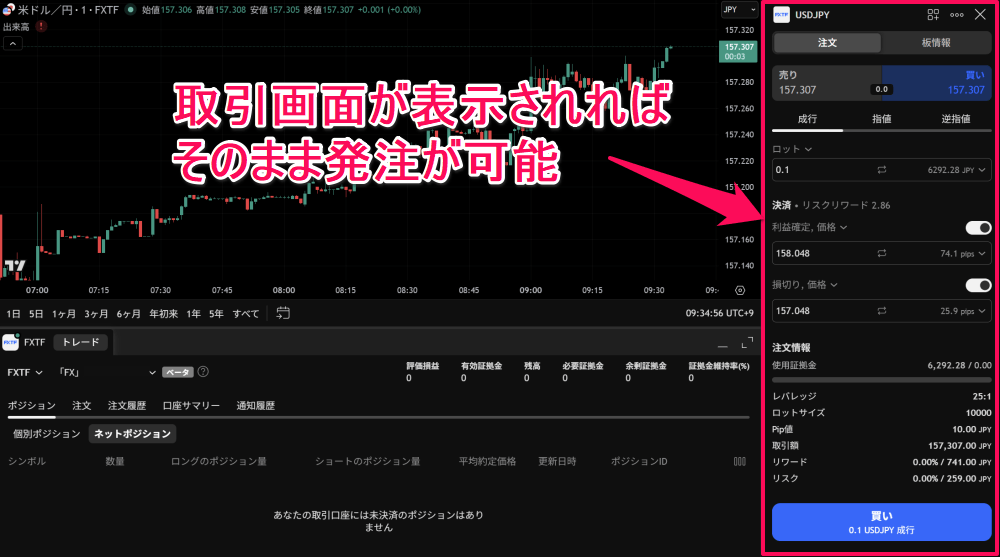Click the 使用証拠金 margin usage bar
This screenshot has width=1000, height=557.
(881, 380)
